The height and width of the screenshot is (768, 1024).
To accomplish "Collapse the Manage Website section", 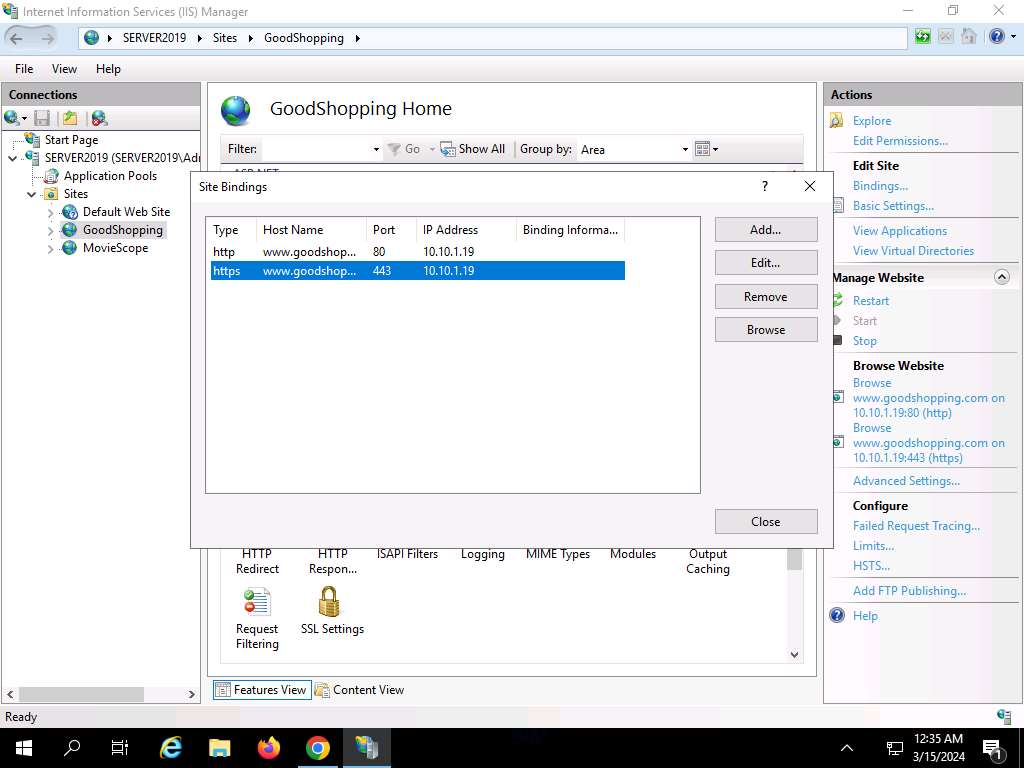I will pyautogui.click(x=1001, y=277).
